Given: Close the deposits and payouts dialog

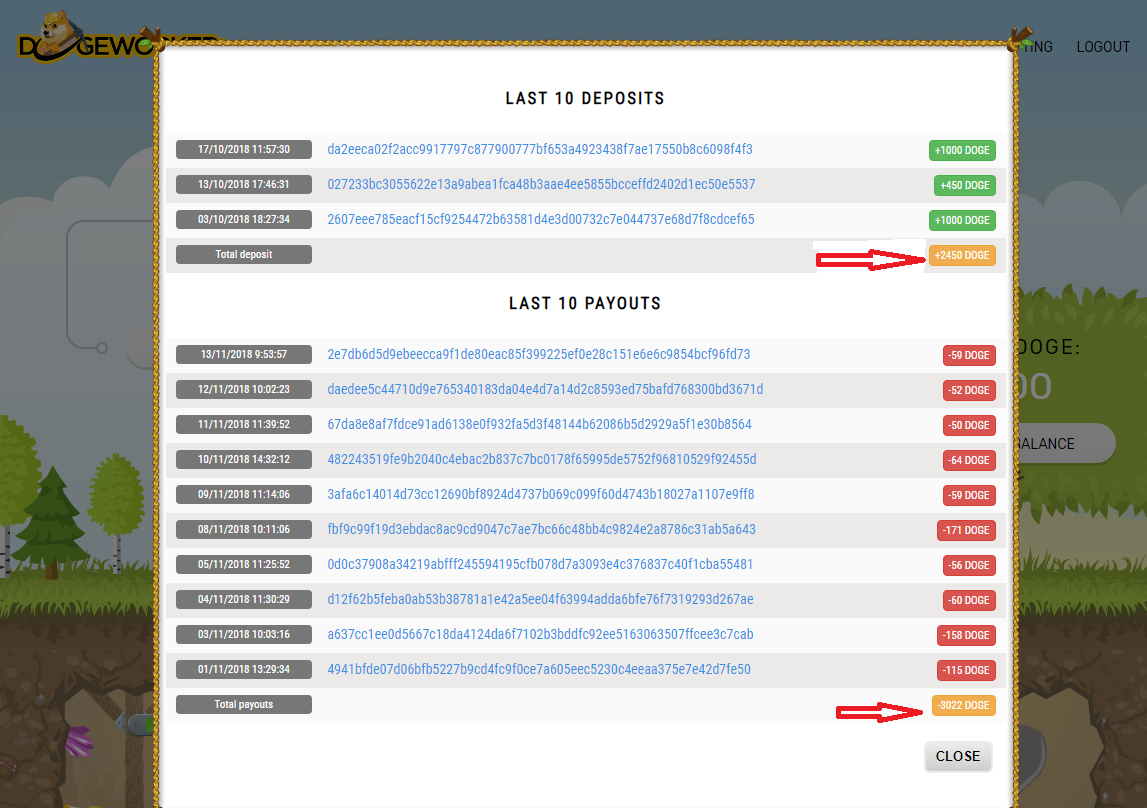Looking at the screenshot, I should click(x=957, y=756).
